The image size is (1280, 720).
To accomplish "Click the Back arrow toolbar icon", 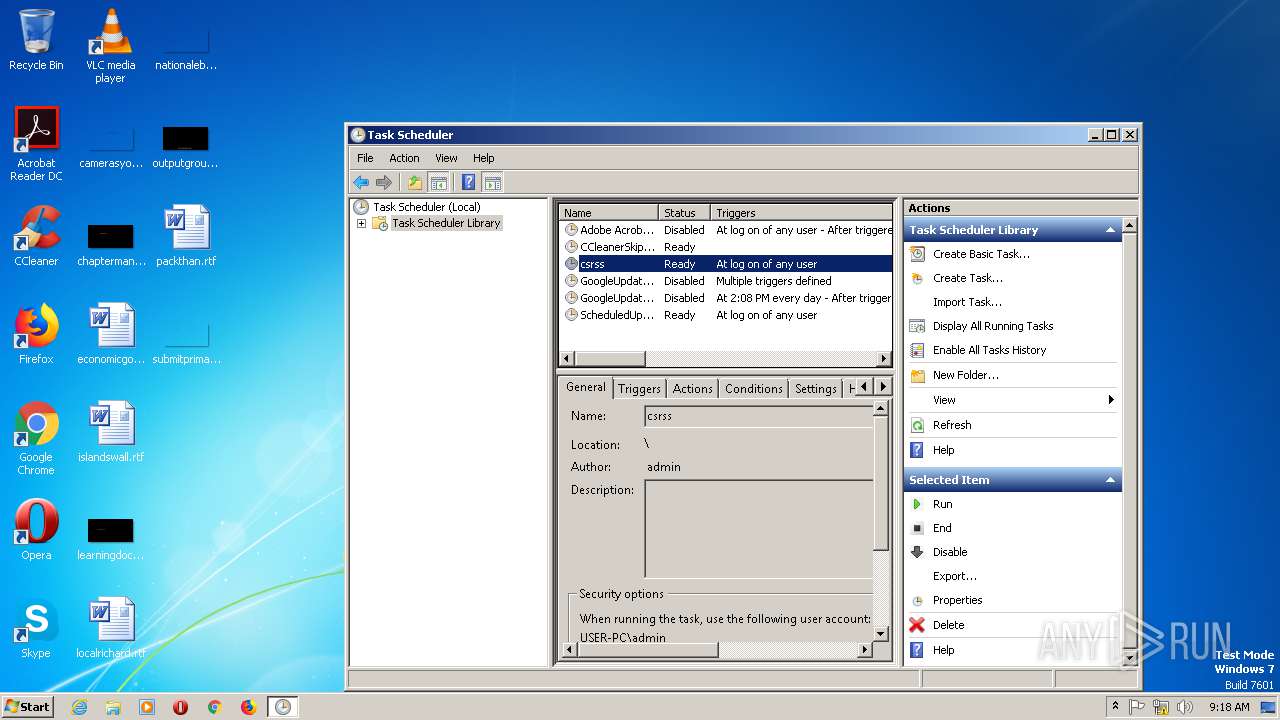I will click(x=361, y=182).
